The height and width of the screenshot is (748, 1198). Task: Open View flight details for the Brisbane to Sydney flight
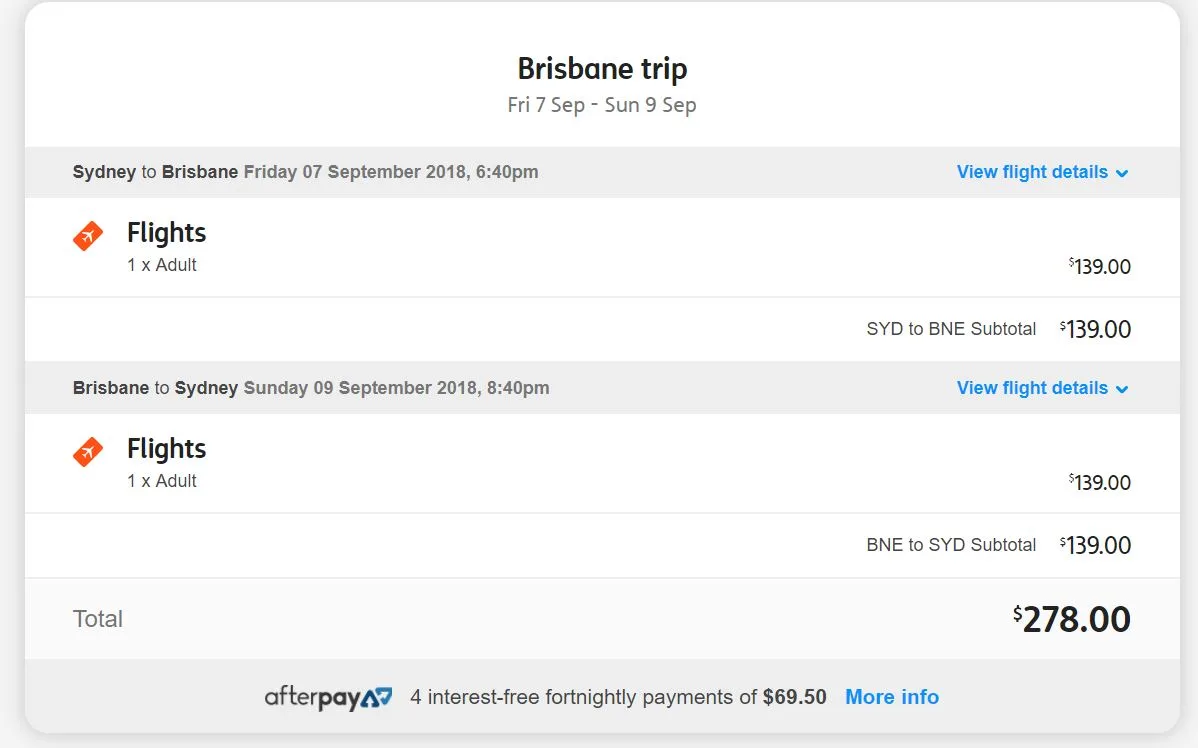[x=1032, y=388]
